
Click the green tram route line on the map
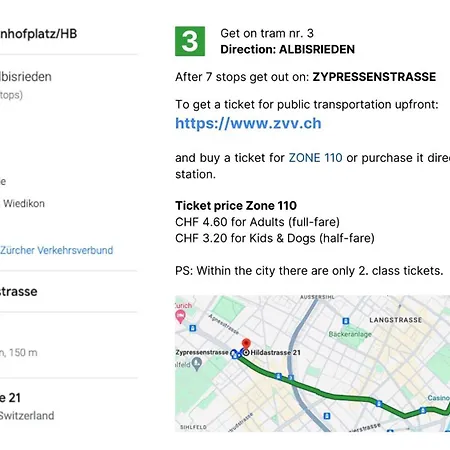[x=333, y=395]
